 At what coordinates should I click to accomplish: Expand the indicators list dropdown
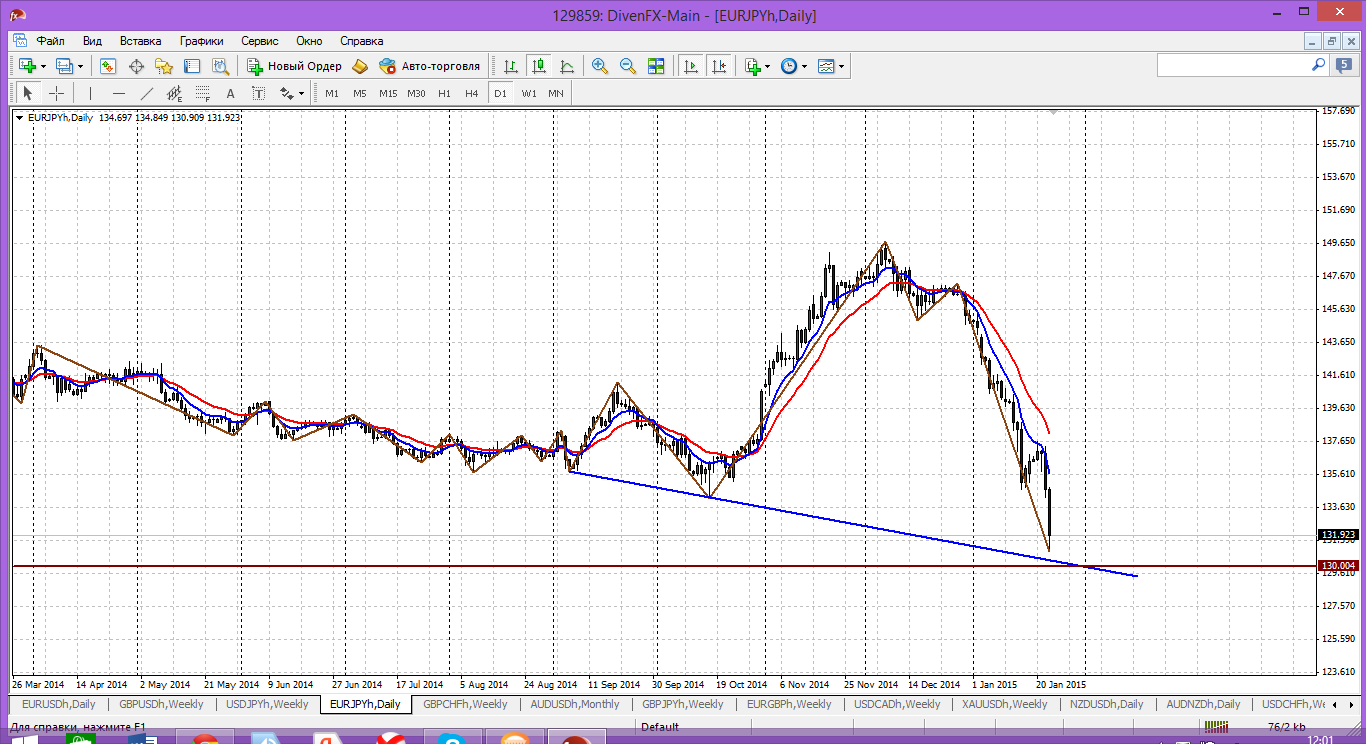[x=767, y=66]
